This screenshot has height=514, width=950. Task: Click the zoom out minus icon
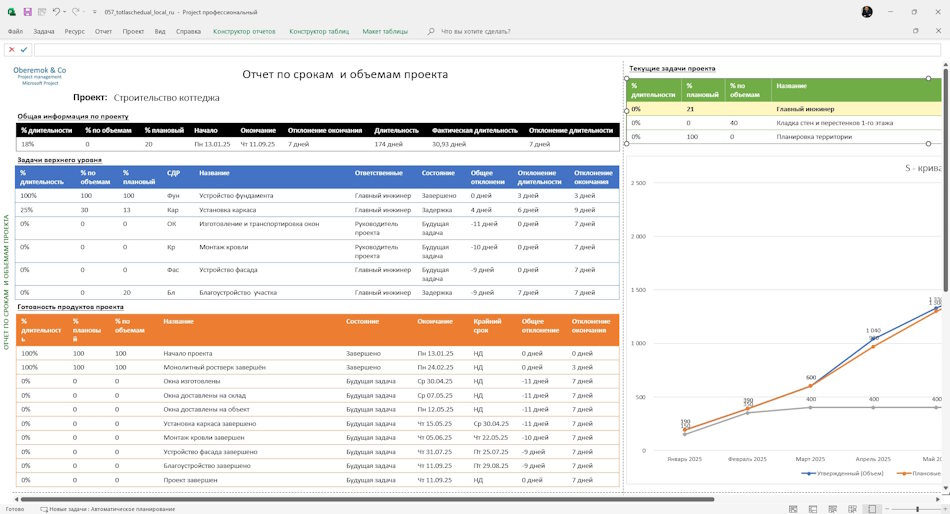click(x=887, y=509)
